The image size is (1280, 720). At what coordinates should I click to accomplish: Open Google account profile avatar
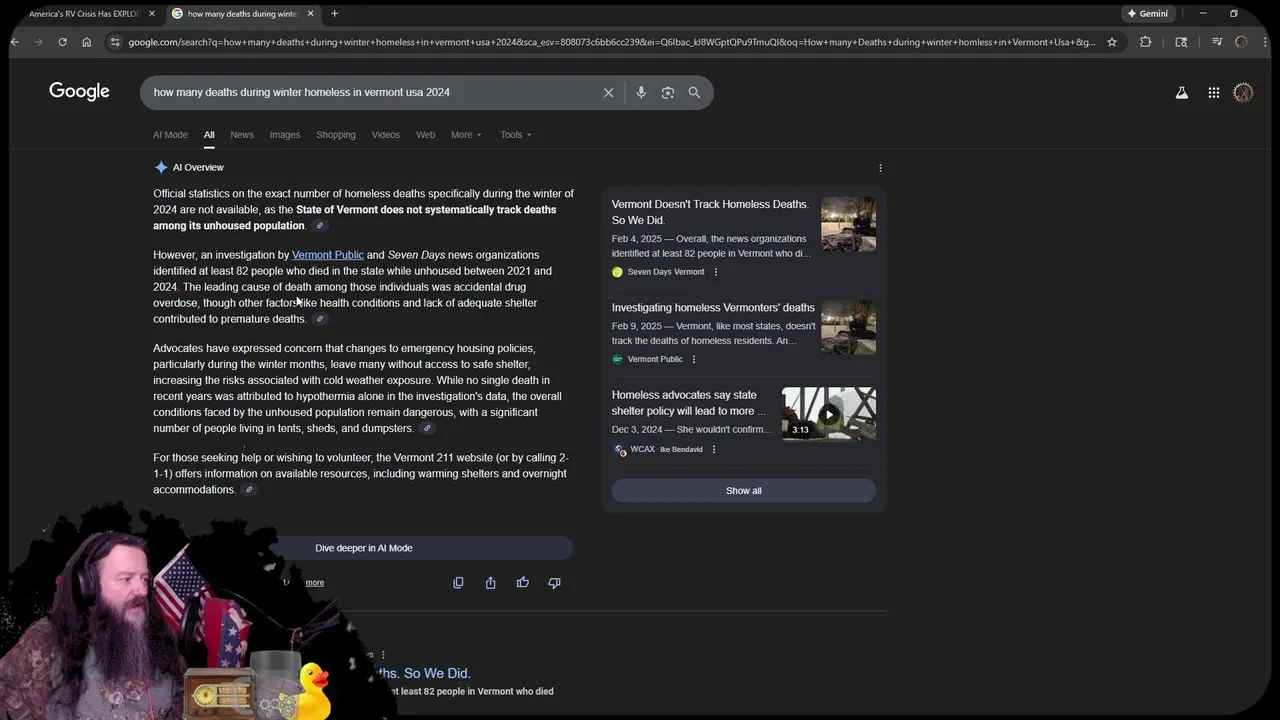tap(1243, 92)
